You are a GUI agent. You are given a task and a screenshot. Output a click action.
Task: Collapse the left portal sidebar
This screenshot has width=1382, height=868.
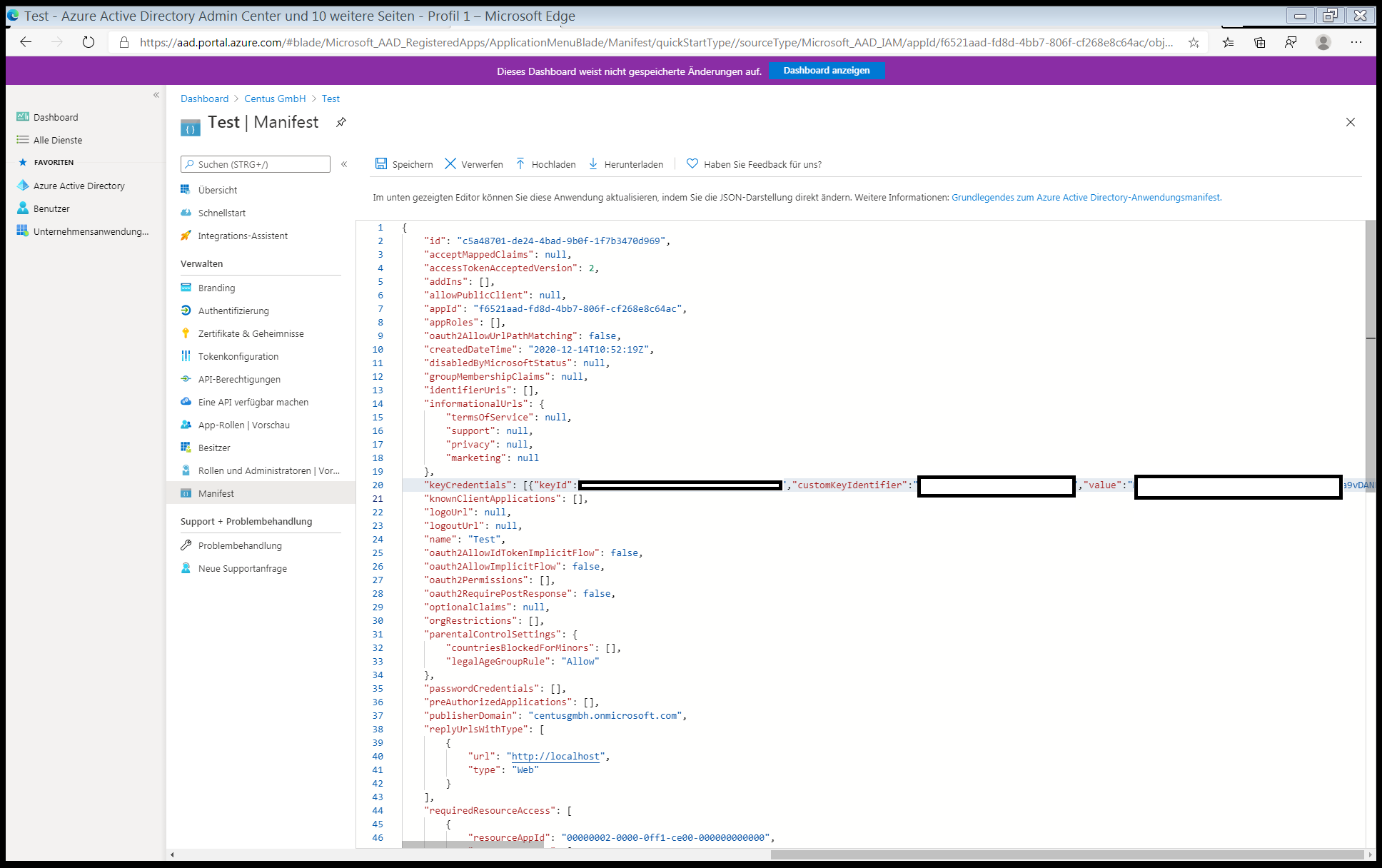(x=156, y=95)
